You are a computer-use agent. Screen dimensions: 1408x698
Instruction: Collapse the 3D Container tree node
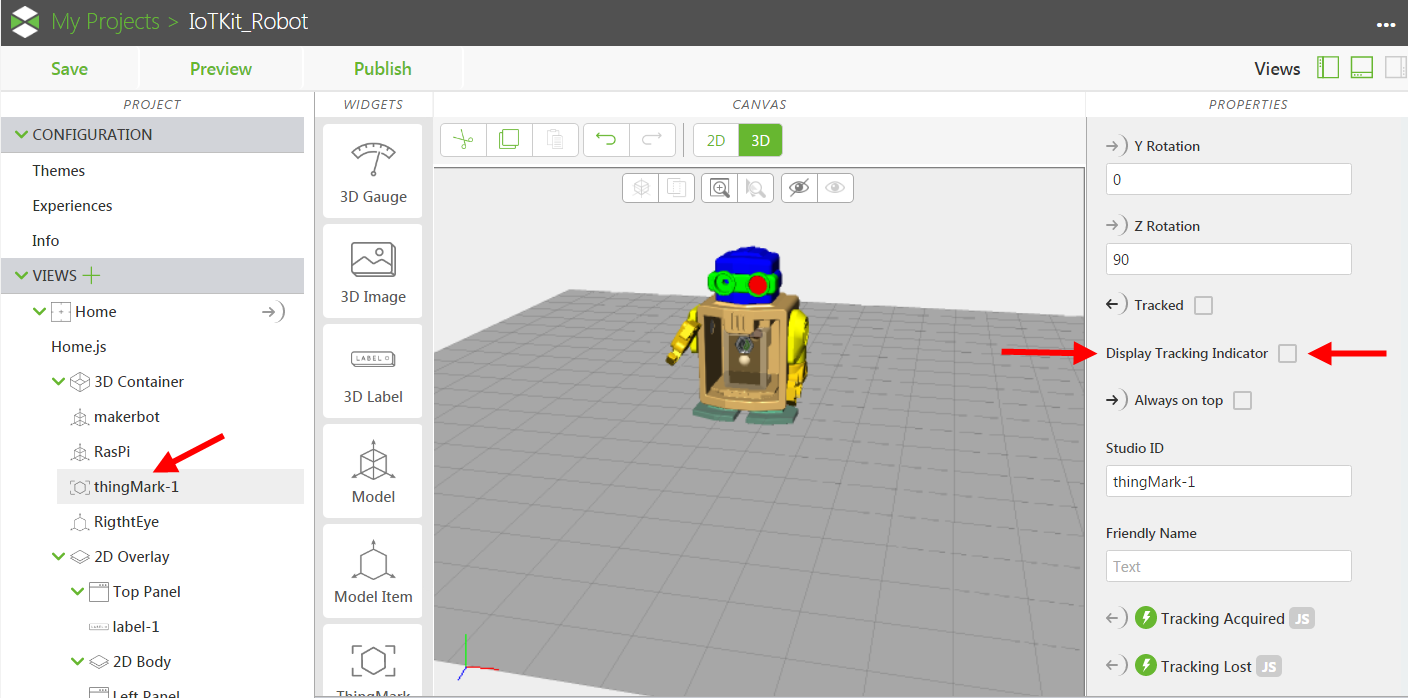[x=59, y=381]
